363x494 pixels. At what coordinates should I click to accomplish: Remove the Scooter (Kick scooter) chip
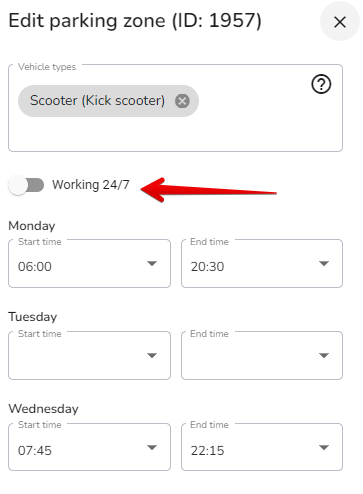click(x=182, y=101)
